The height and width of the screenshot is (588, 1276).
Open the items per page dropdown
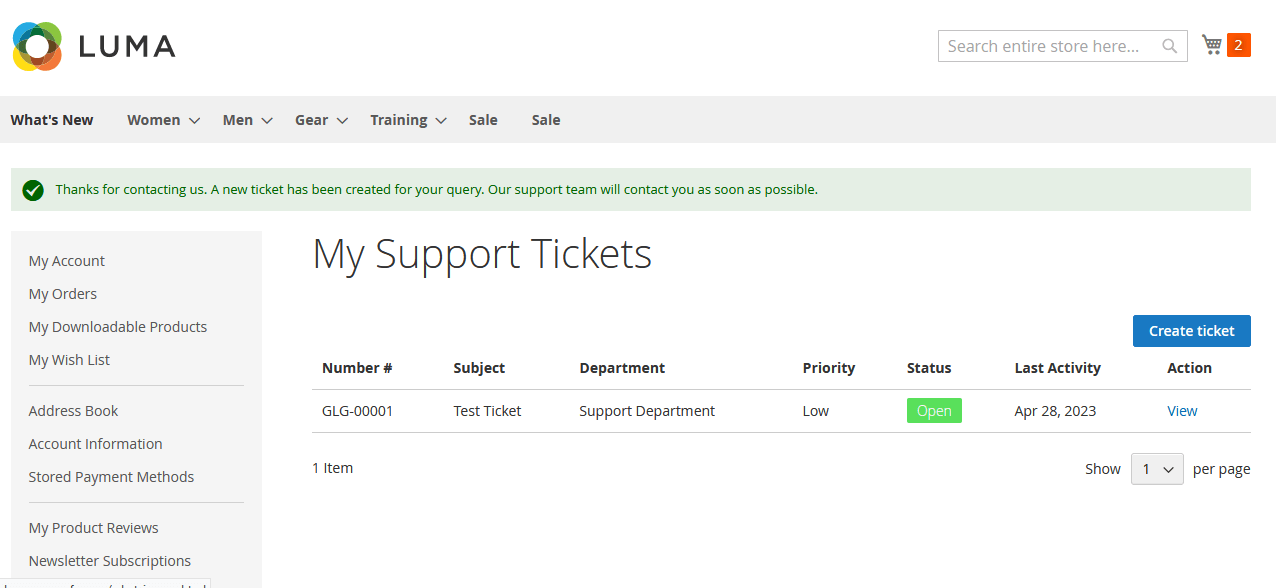tap(1157, 469)
